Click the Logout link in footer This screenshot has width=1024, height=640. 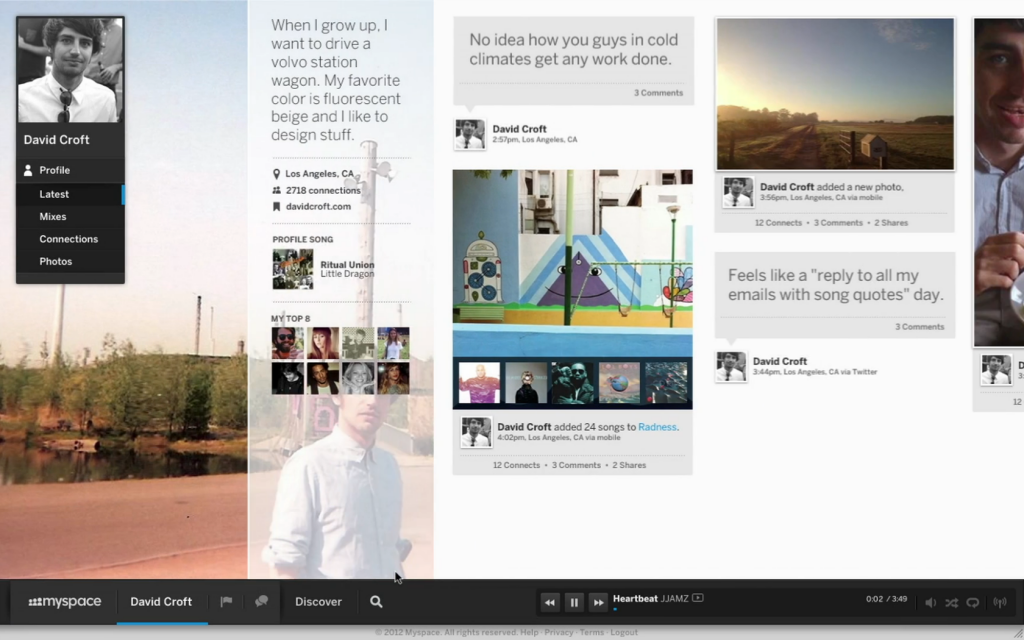624,632
